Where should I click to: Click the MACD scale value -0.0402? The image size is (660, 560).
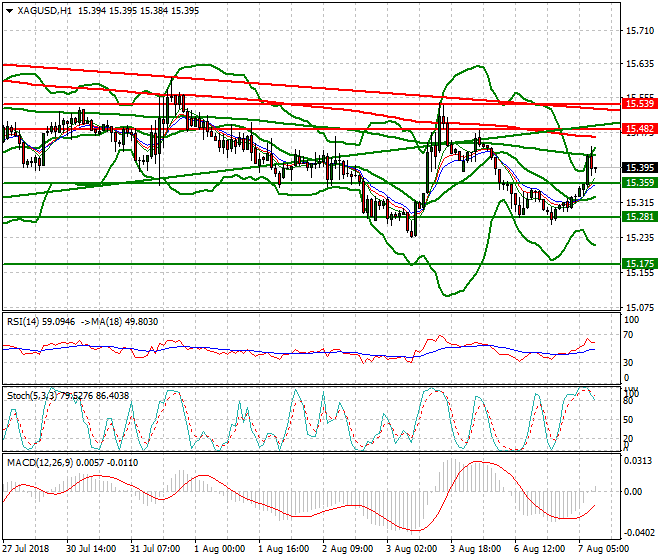tap(639, 533)
